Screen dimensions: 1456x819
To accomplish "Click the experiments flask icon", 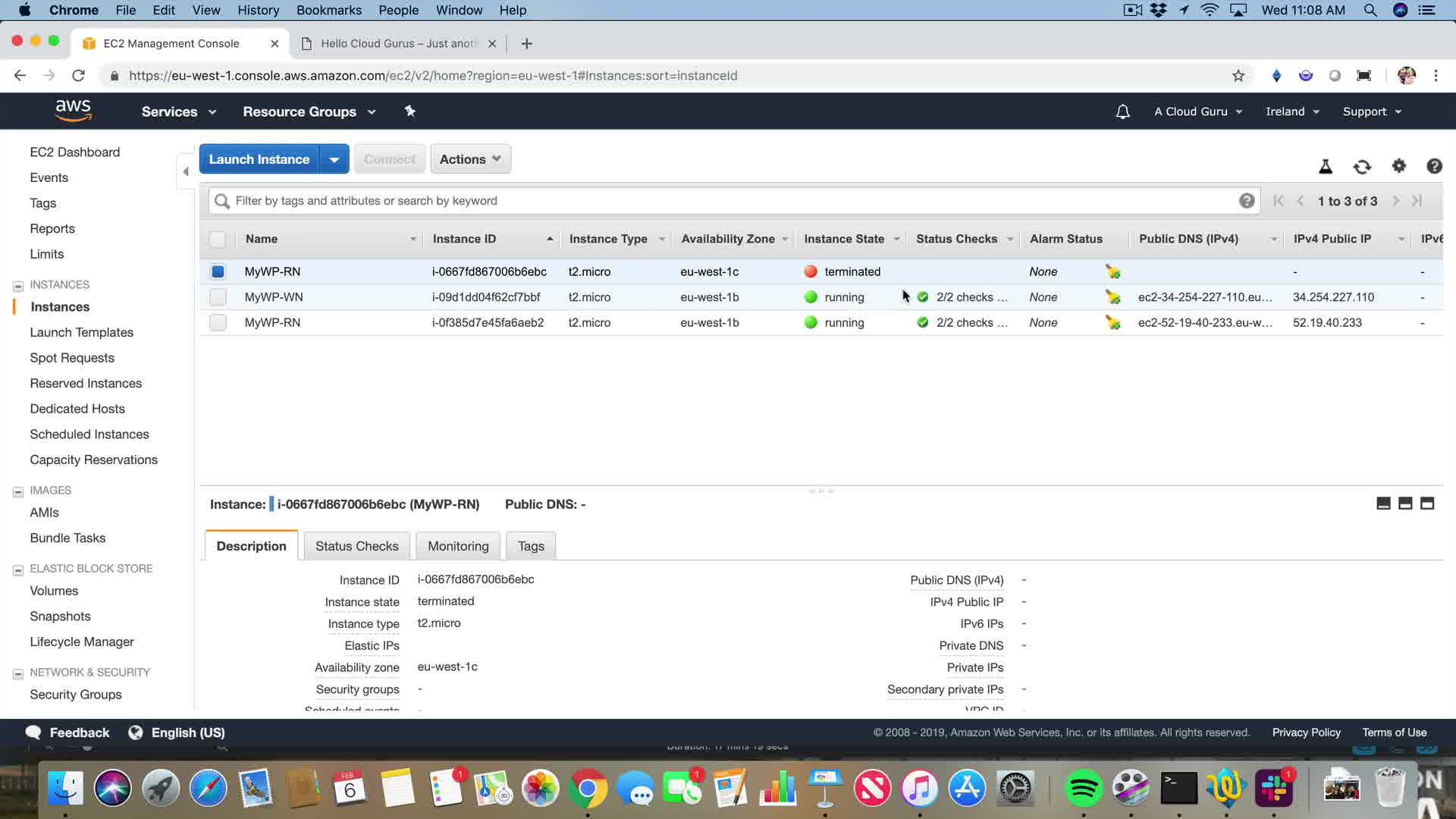I will point(1326,167).
